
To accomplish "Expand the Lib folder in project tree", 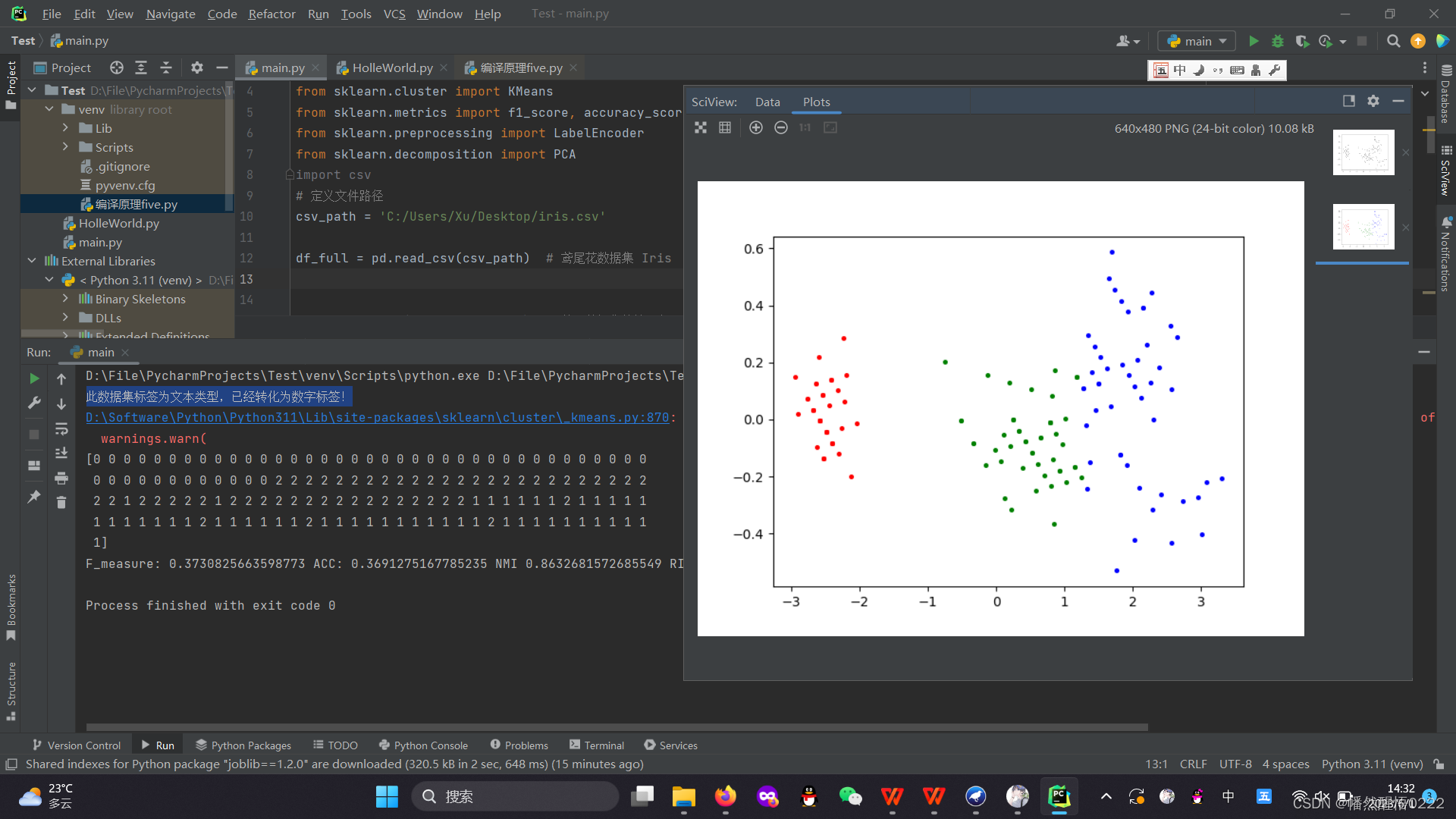I will [x=65, y=128].
